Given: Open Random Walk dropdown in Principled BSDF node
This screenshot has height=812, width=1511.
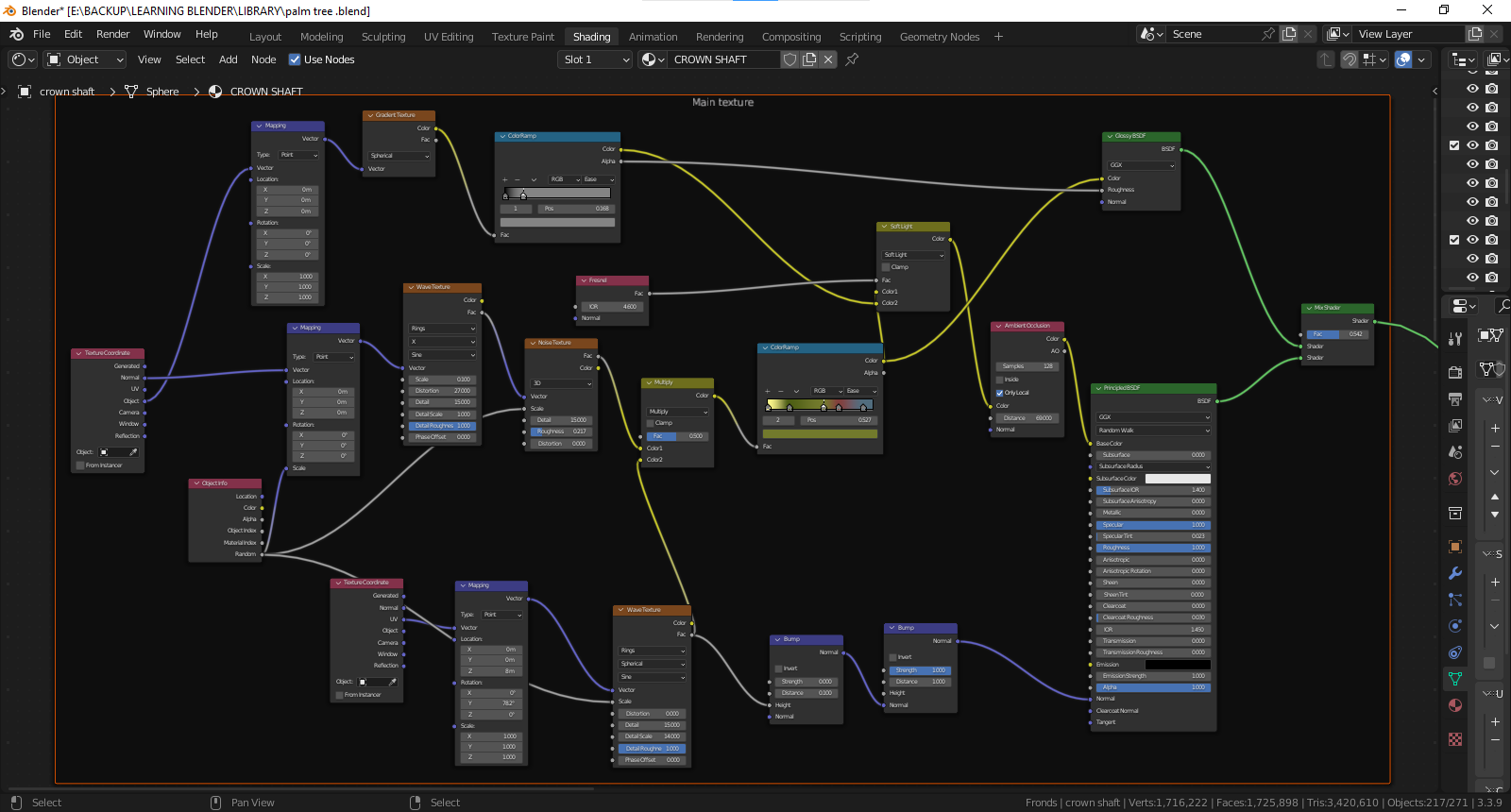Looking at the screenshot, I should [1152, 431].
